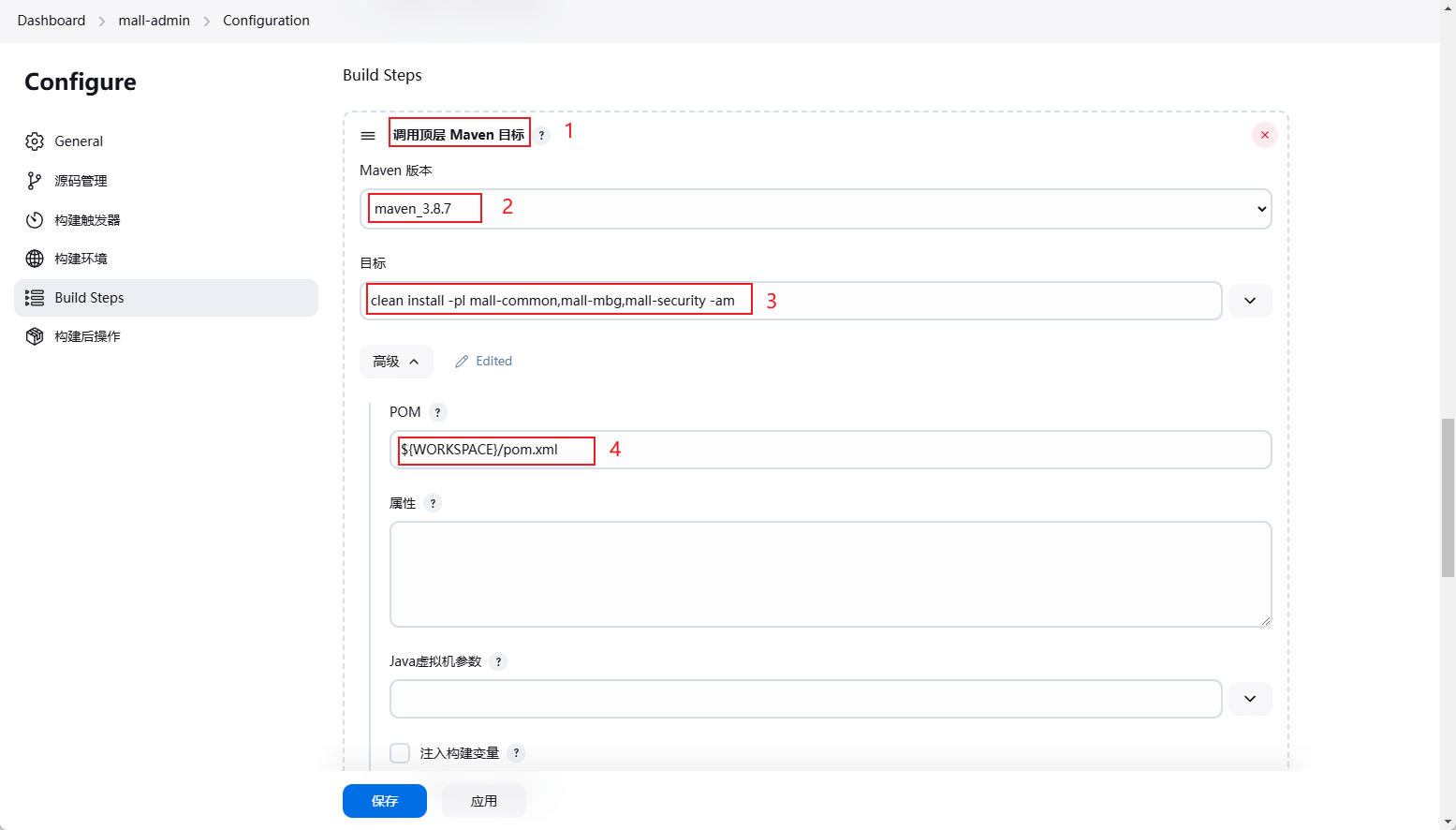
Task: Click the 应用 apply button
Action: pos(483,801)
